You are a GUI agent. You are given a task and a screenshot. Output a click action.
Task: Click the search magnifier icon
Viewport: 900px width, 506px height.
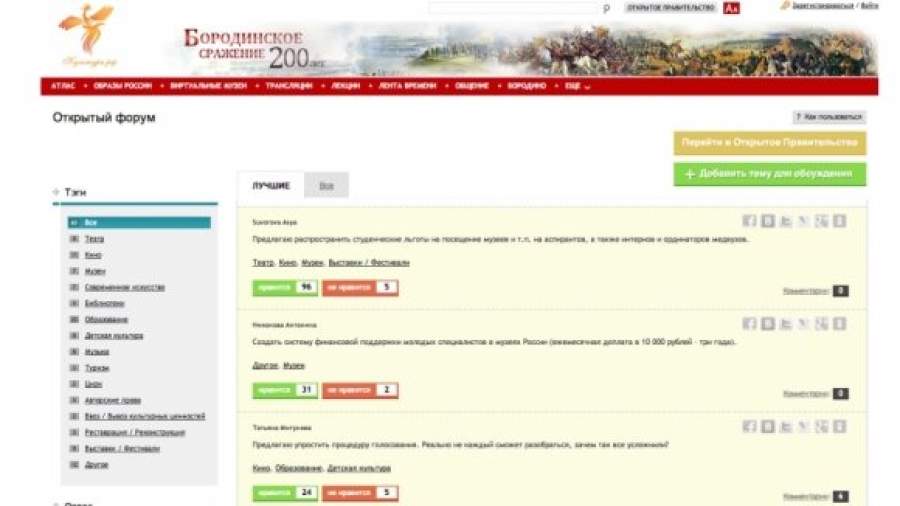pos(606,8)
